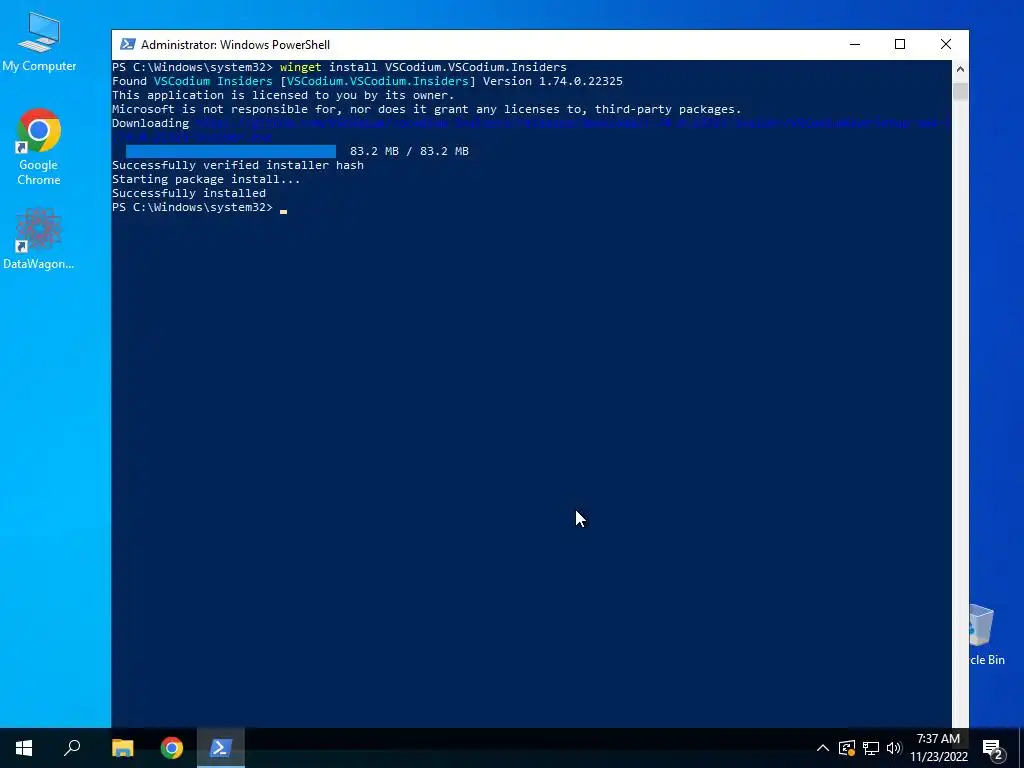1024x768 pixels.
Task: Close the Administrator PowerShell window
Action: point(946,44)
